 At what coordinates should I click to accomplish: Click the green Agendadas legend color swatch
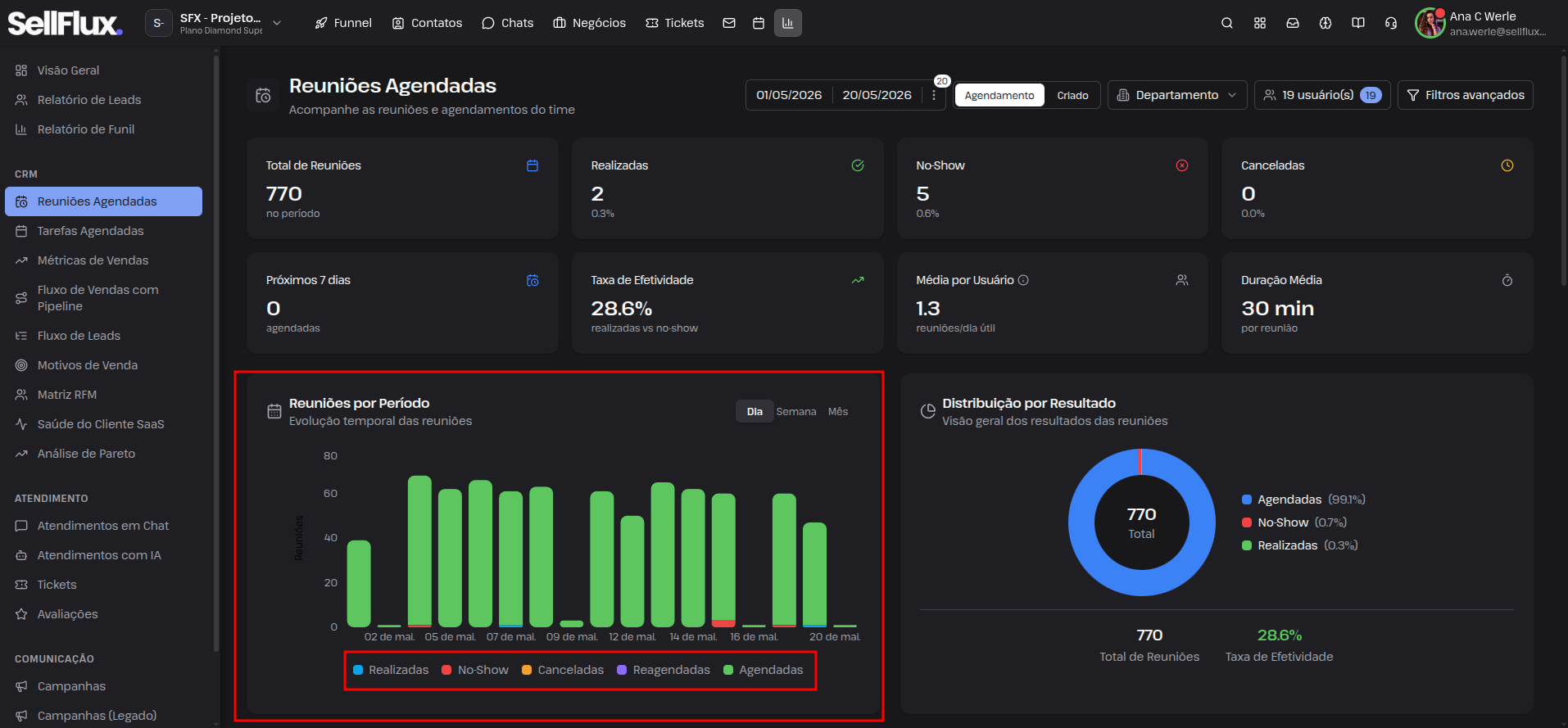[728, 670]
